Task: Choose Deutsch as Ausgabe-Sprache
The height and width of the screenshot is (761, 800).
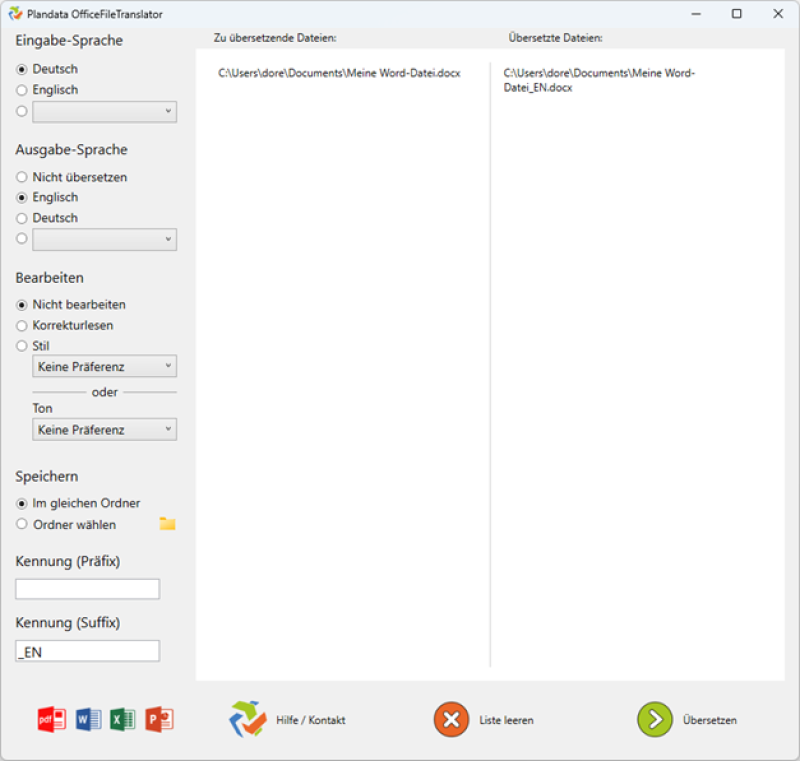Action: (x=22, y=218)
